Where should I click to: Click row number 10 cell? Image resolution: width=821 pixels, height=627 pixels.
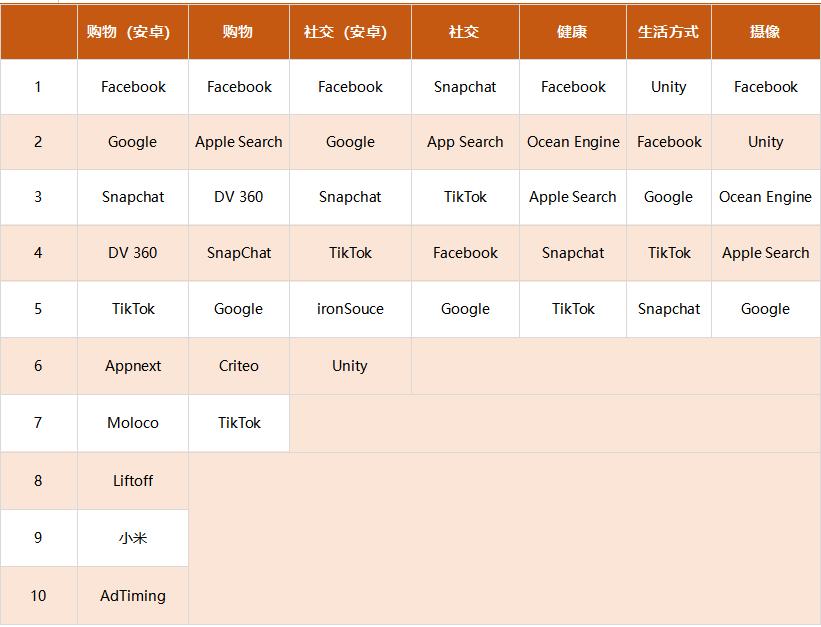[x=38, y=596]
